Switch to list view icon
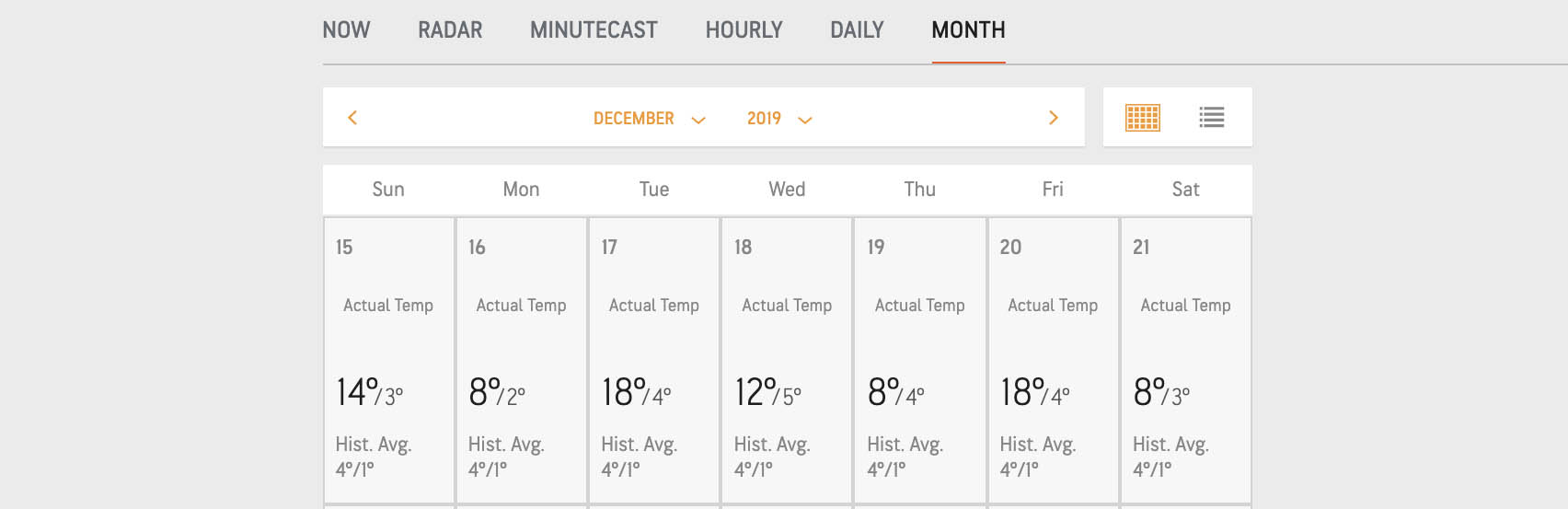This screenshot has width=1568, height=509. coord(1212,118)
